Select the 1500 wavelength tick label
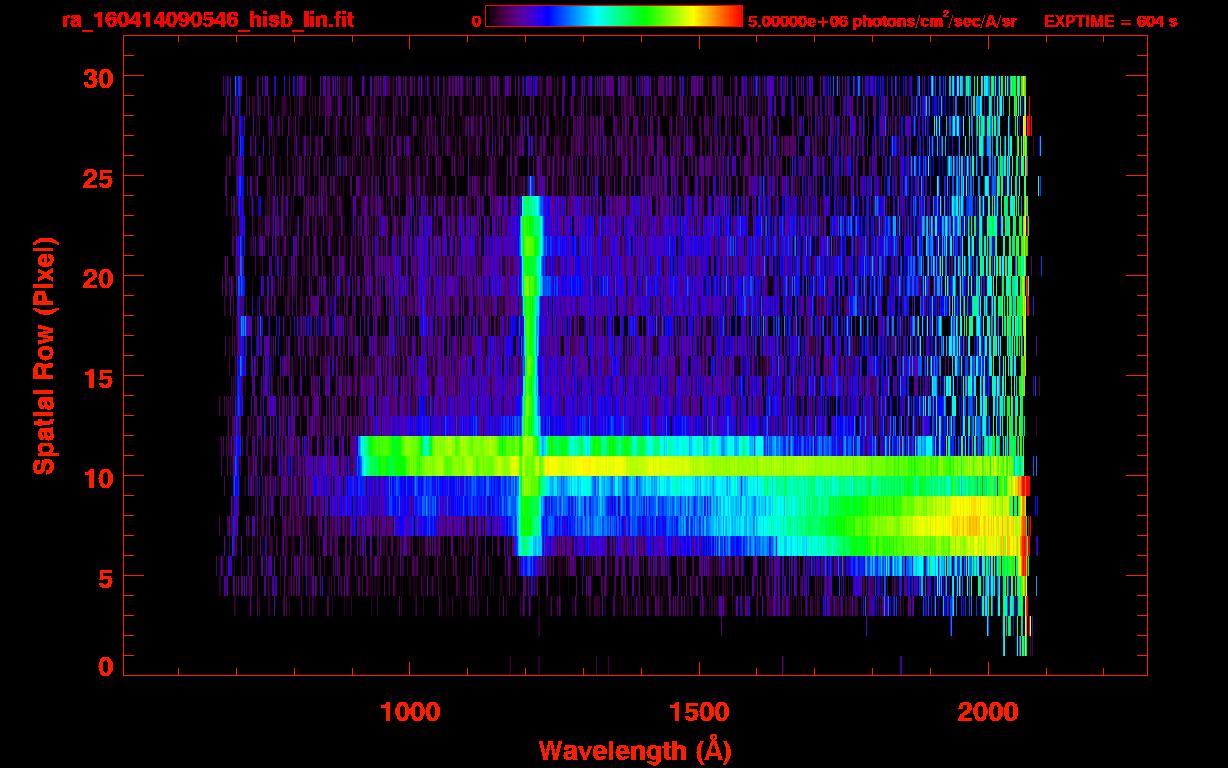This screenshot has height=768, width=1228. (x=698, y=711)
